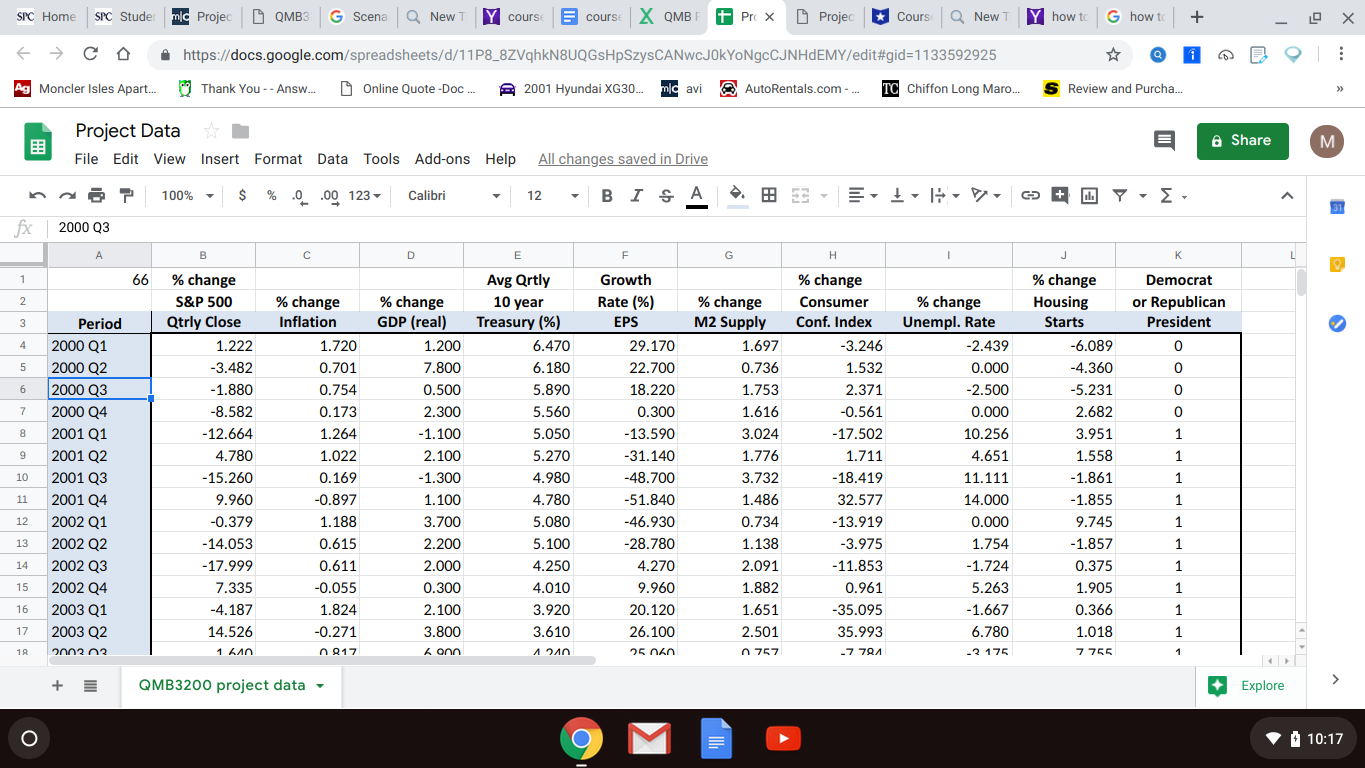Open Tasks in the side panel
The image size is (1365, 768).
[x=1338, y=323]
